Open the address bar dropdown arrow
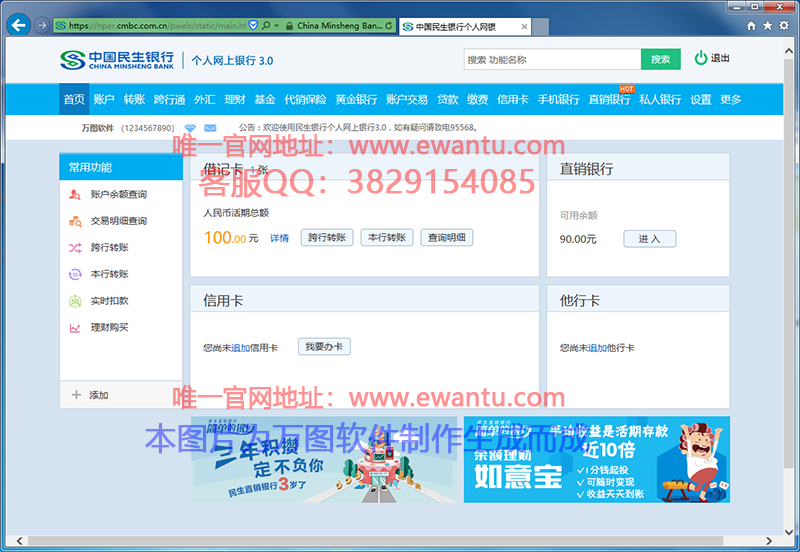 click(x=277, y=25)
